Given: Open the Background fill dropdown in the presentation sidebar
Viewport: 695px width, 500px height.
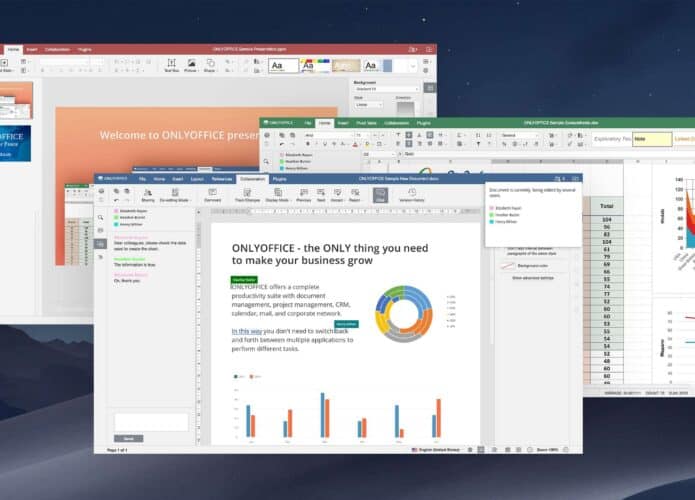Looking at the screenshot, I should pyautogui.click(x=387, y=89).
